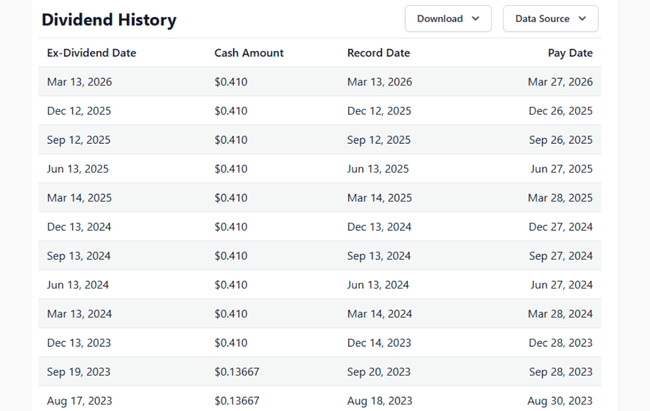Click the Dividend History heading
The image size is (650, 411).
coord(109,20)
